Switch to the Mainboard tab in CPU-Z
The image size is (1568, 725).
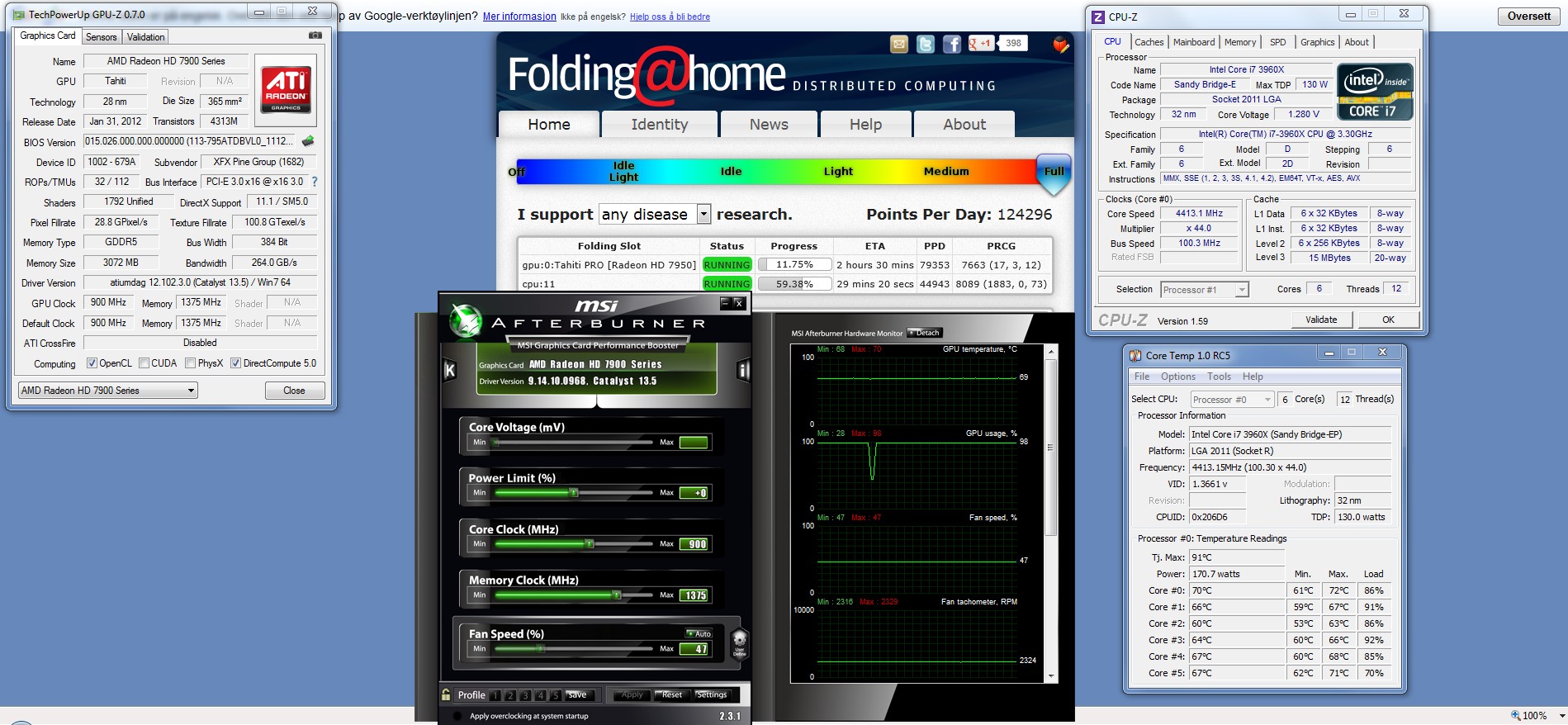tap(1194, 42)
